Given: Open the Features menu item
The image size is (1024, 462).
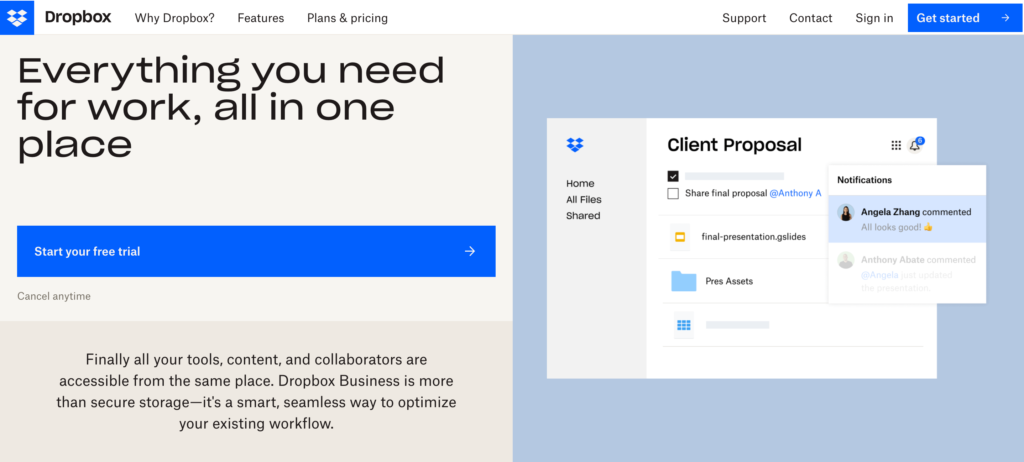Looking at the screenshot, I should pyautogui.click(x=261, y=18).
